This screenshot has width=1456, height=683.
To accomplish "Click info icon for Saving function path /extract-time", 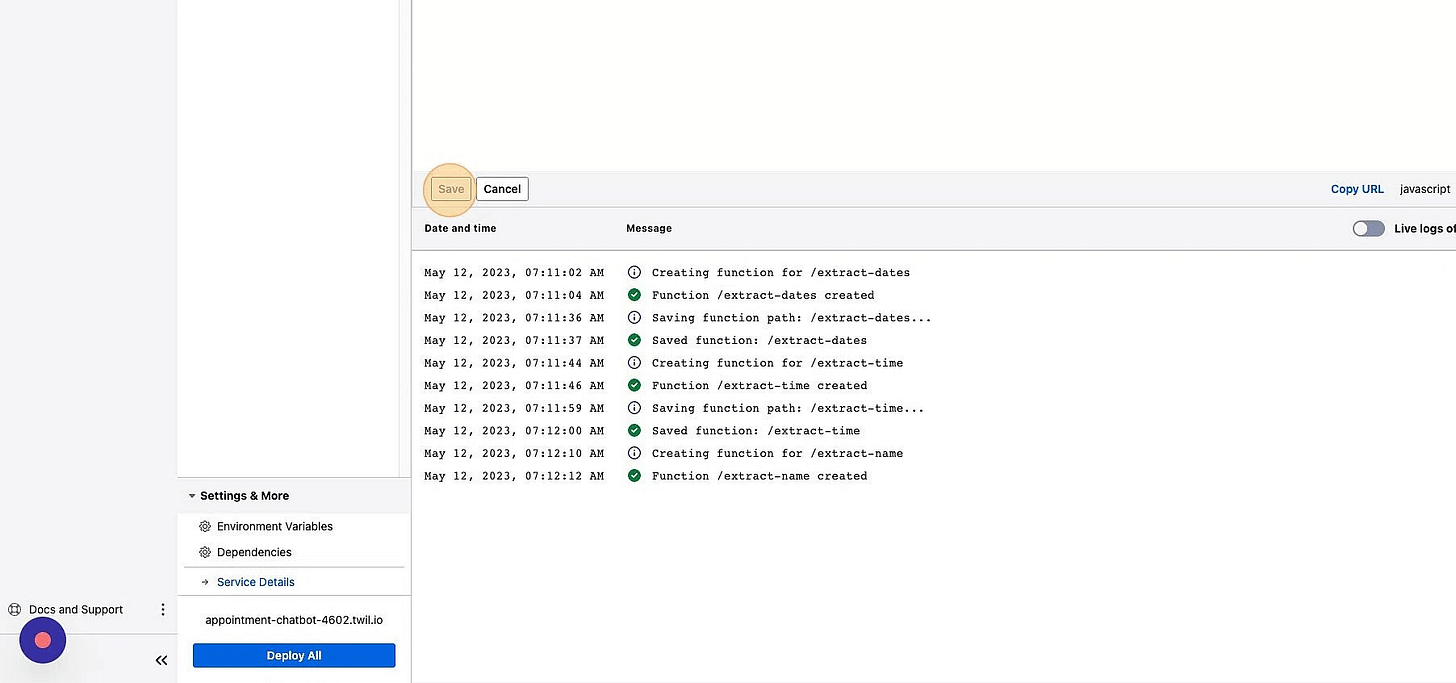I will (634, 408).
